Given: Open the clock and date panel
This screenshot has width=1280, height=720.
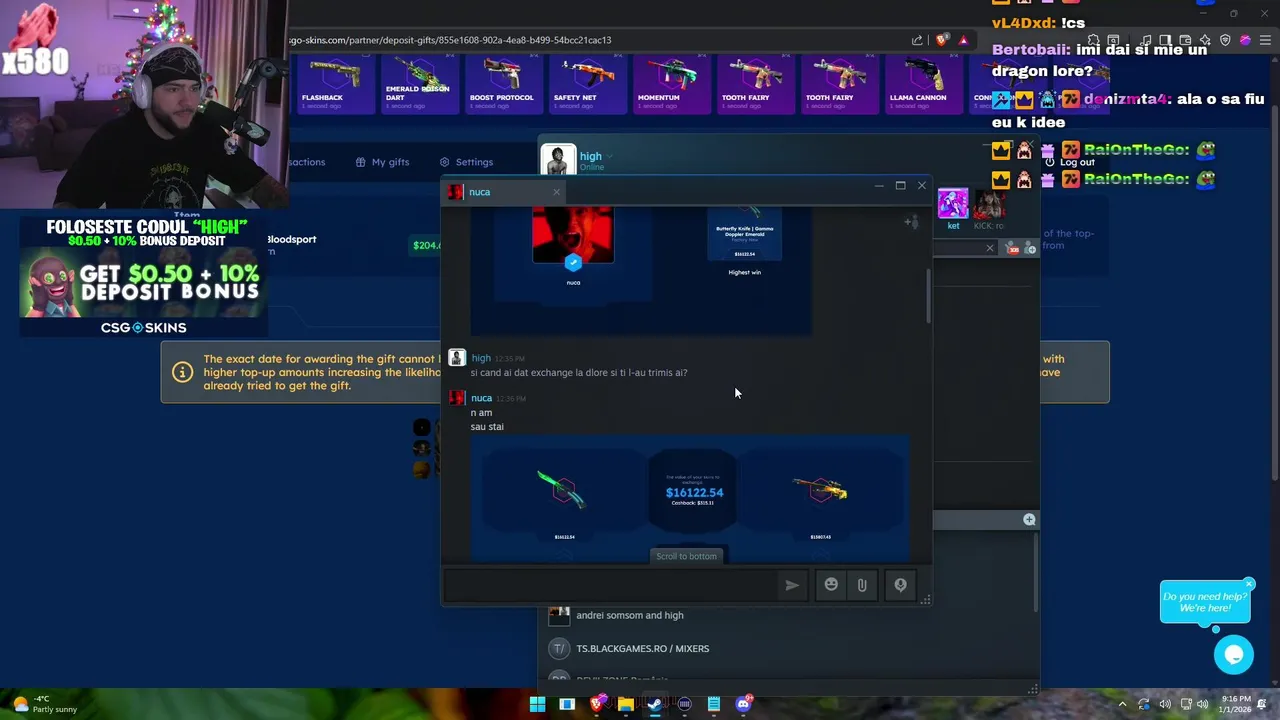Looking at the screenshot, I should [1235, 704].
